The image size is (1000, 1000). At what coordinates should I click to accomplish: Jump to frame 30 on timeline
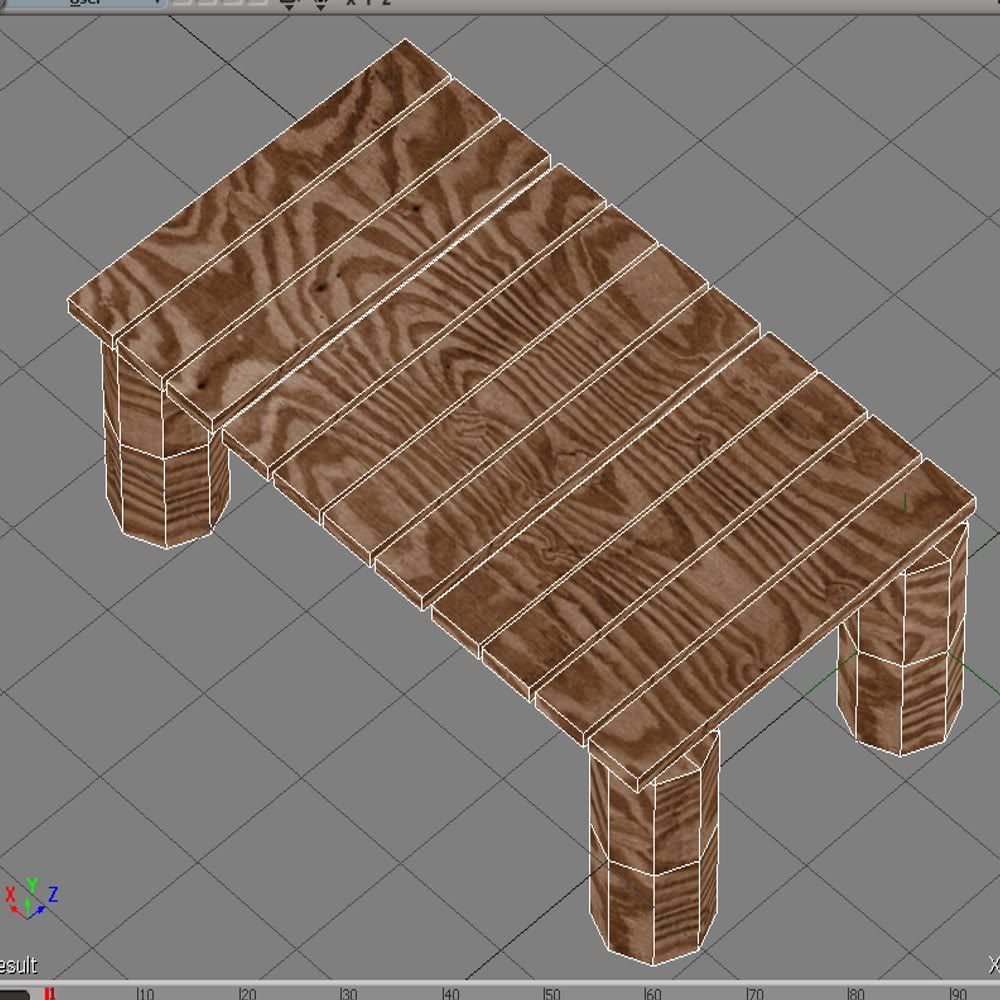tap(348, 994)
